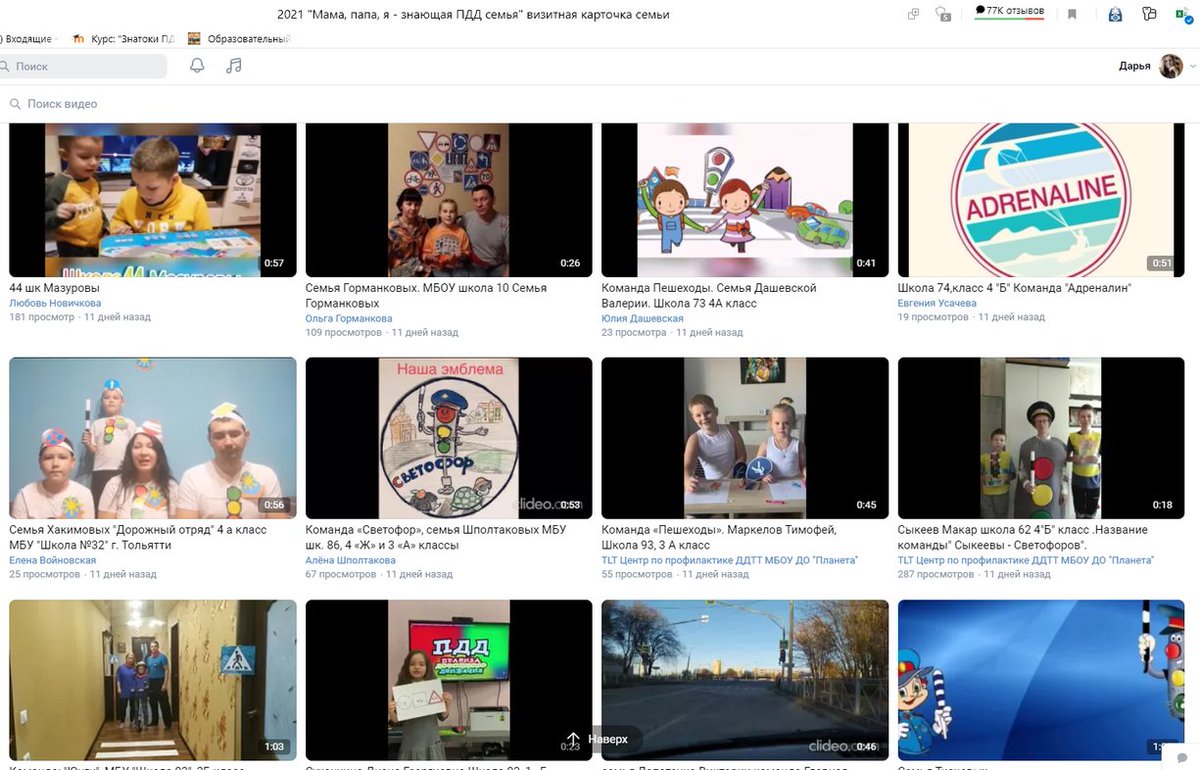The width and height of the screenshot is (1200, 770).
Task: Click "181 просмотр" view count text
Action: (x=41, y=317)
